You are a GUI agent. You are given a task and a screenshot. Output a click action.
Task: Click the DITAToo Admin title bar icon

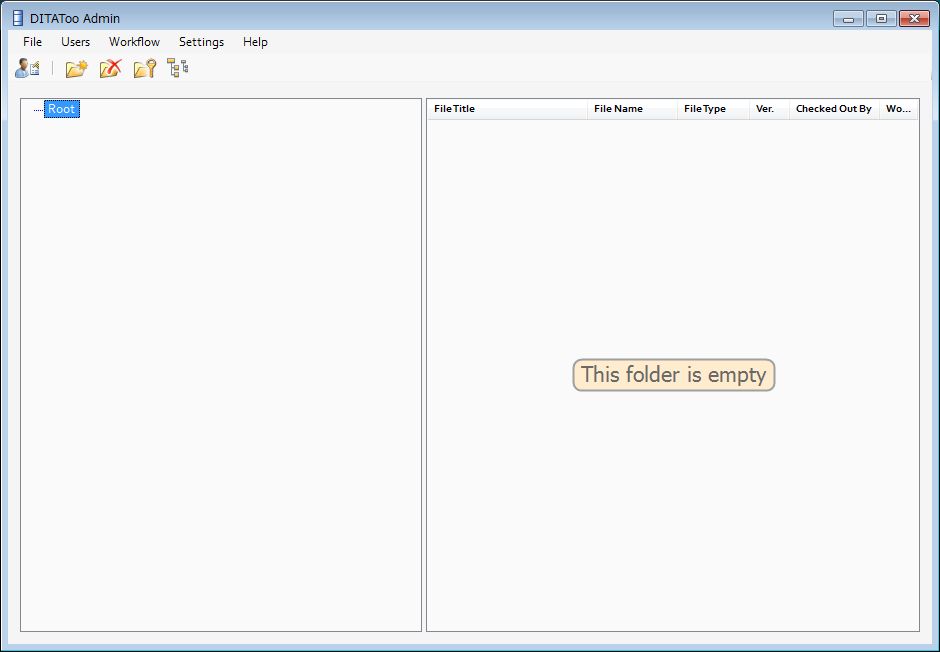point(18,19)
